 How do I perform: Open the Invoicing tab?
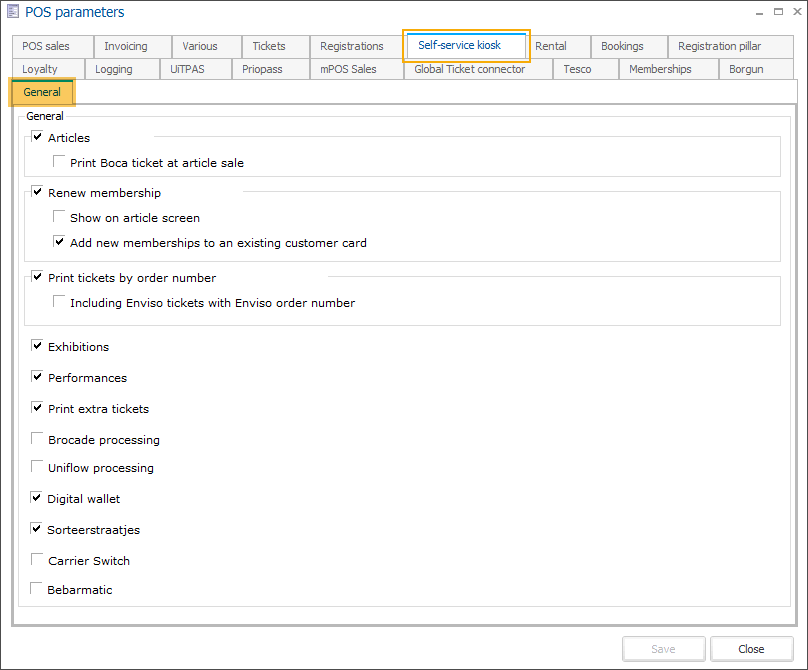point(126,46)
